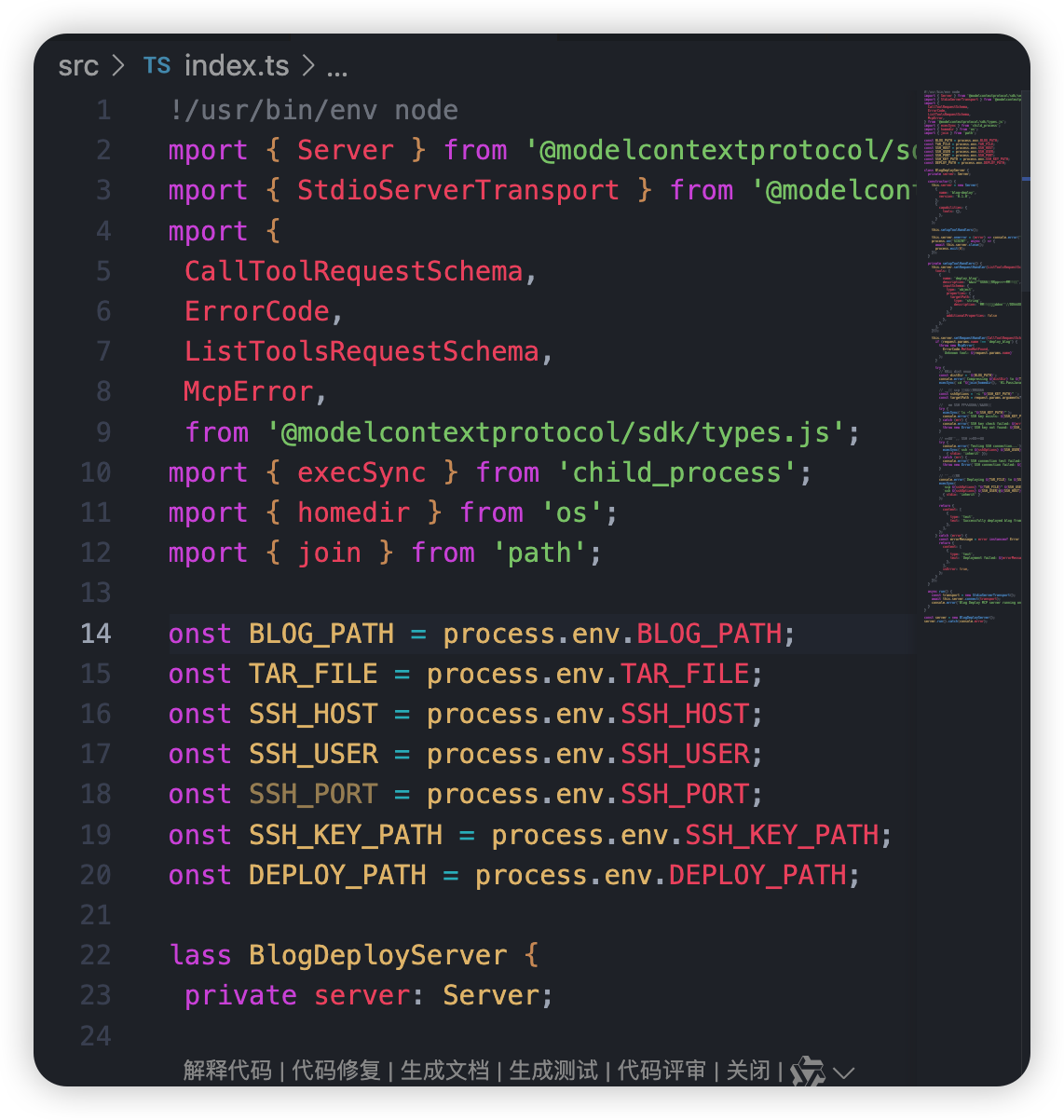Click 代码评审 for code review
The image size is (1064, 1120).
pos(662,1071)
